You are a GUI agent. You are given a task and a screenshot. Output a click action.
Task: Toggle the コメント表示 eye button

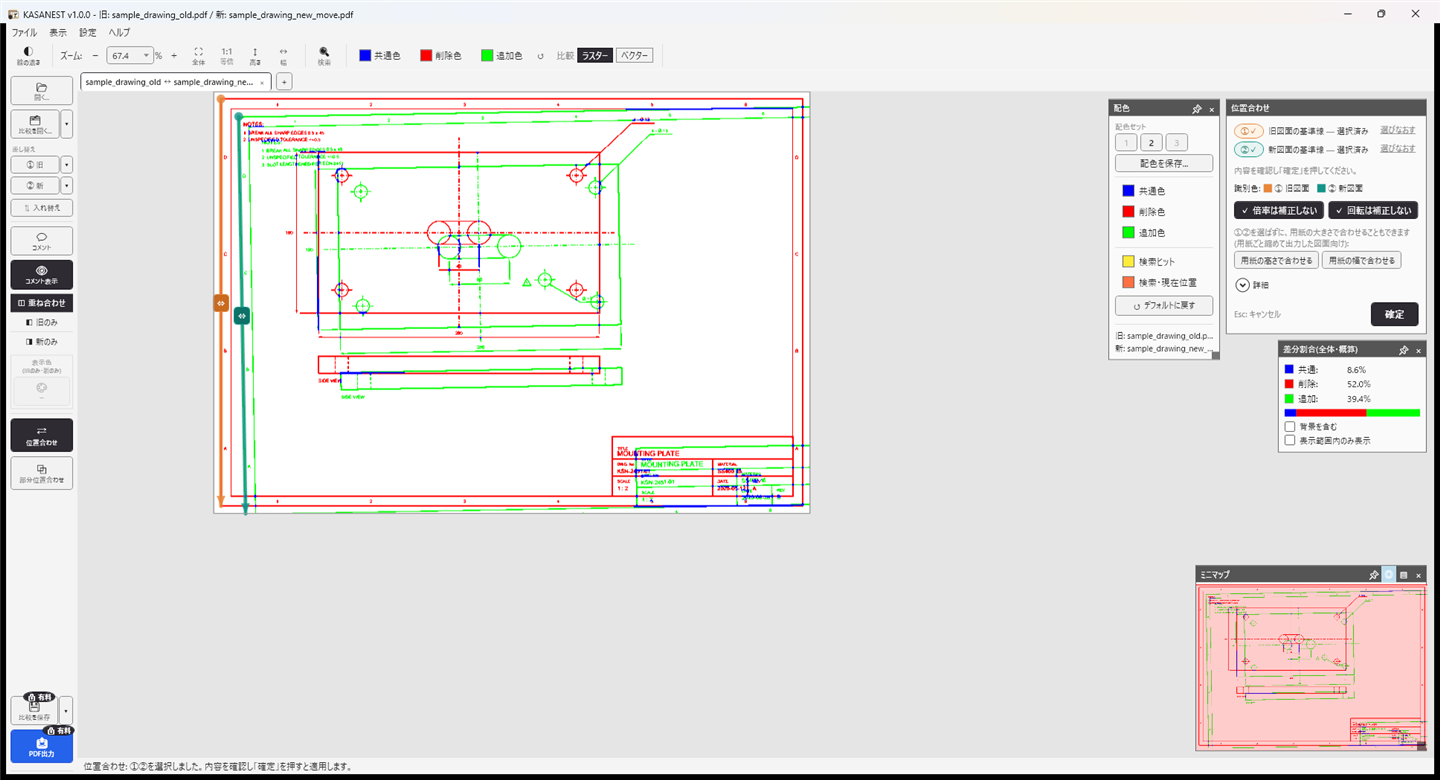(41, 275)
